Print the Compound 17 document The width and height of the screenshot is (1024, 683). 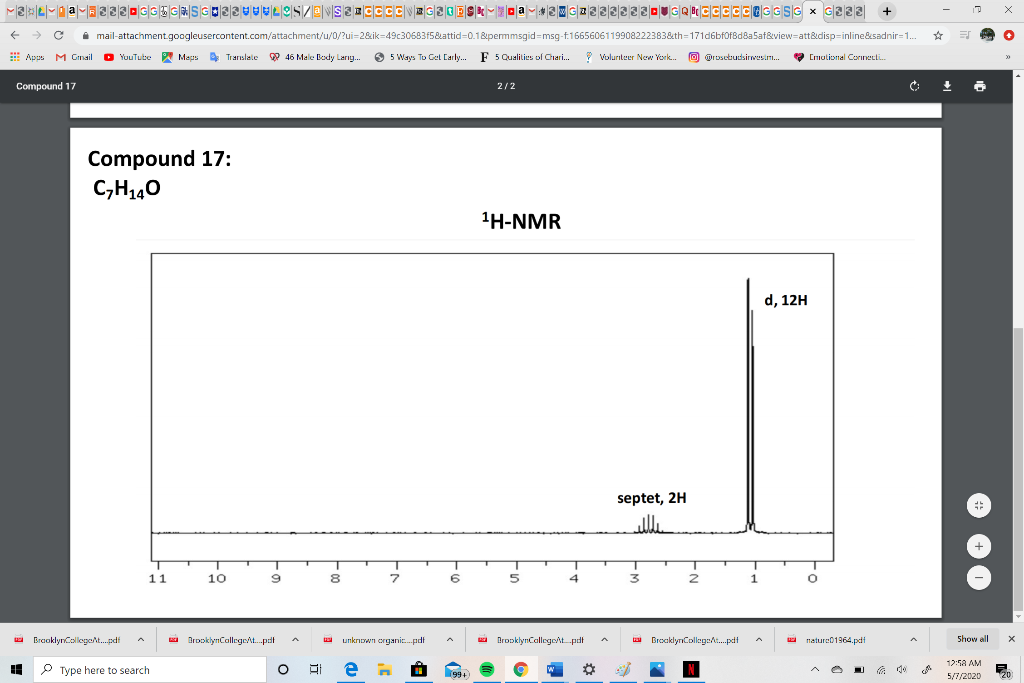click(x=978, y=86)
